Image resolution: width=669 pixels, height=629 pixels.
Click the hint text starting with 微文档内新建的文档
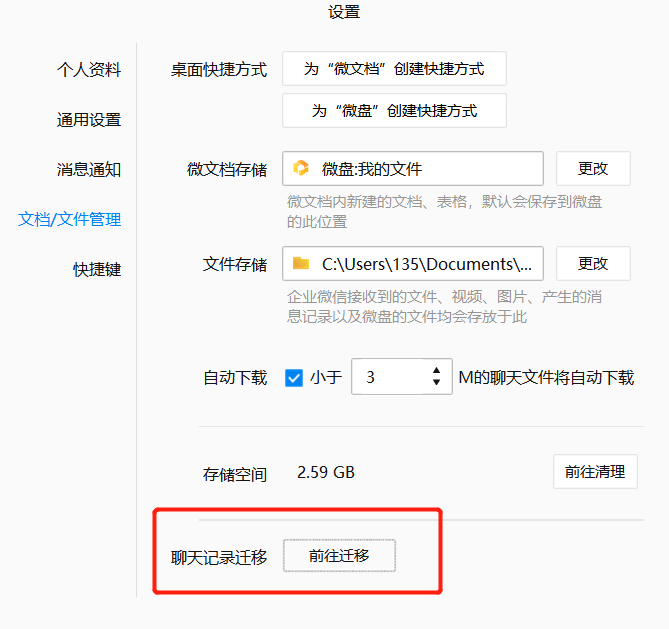click(x=444, y=212)
